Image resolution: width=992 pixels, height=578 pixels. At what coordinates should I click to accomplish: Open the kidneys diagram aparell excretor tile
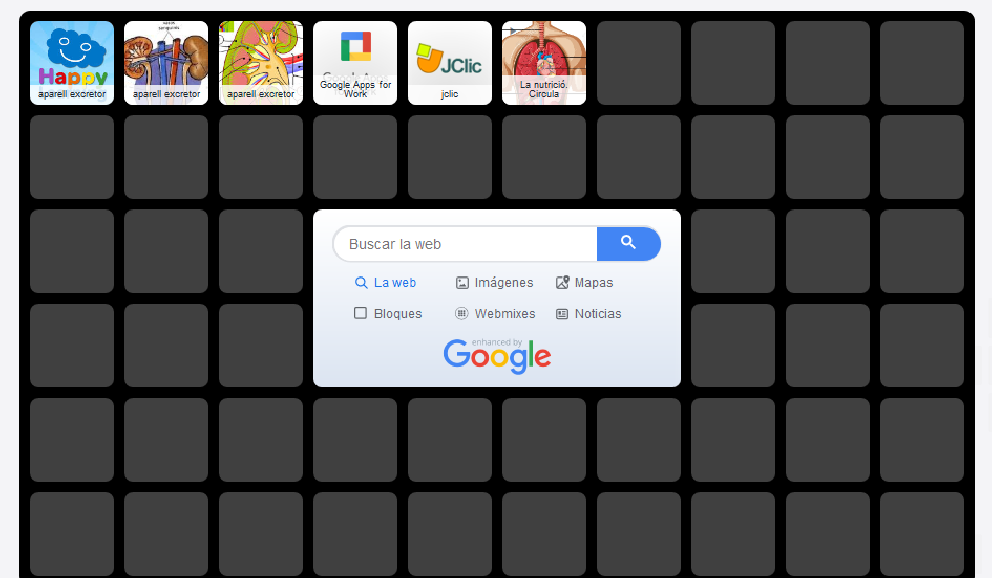tap(166, 63)
